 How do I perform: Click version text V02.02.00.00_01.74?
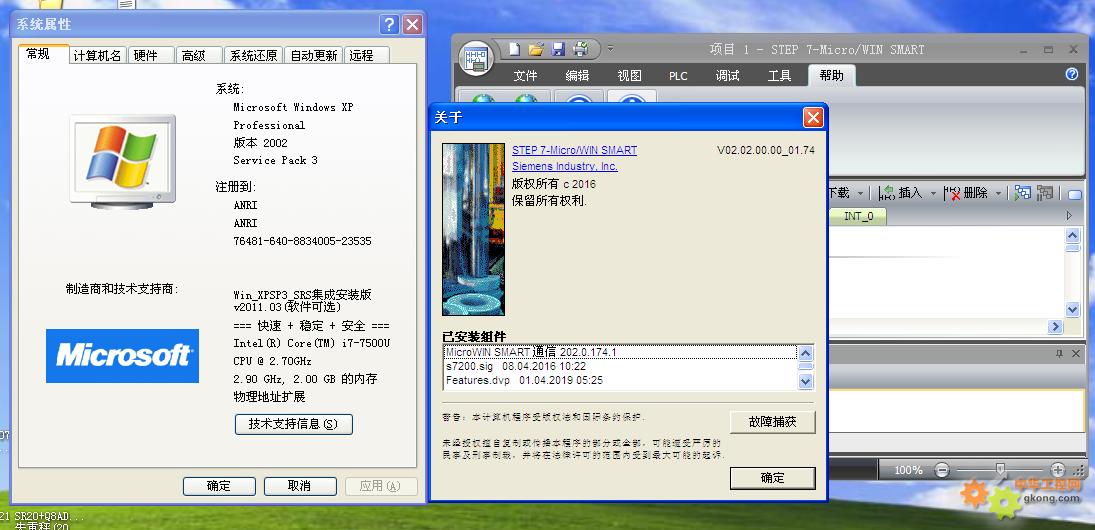tap(765, 150)
